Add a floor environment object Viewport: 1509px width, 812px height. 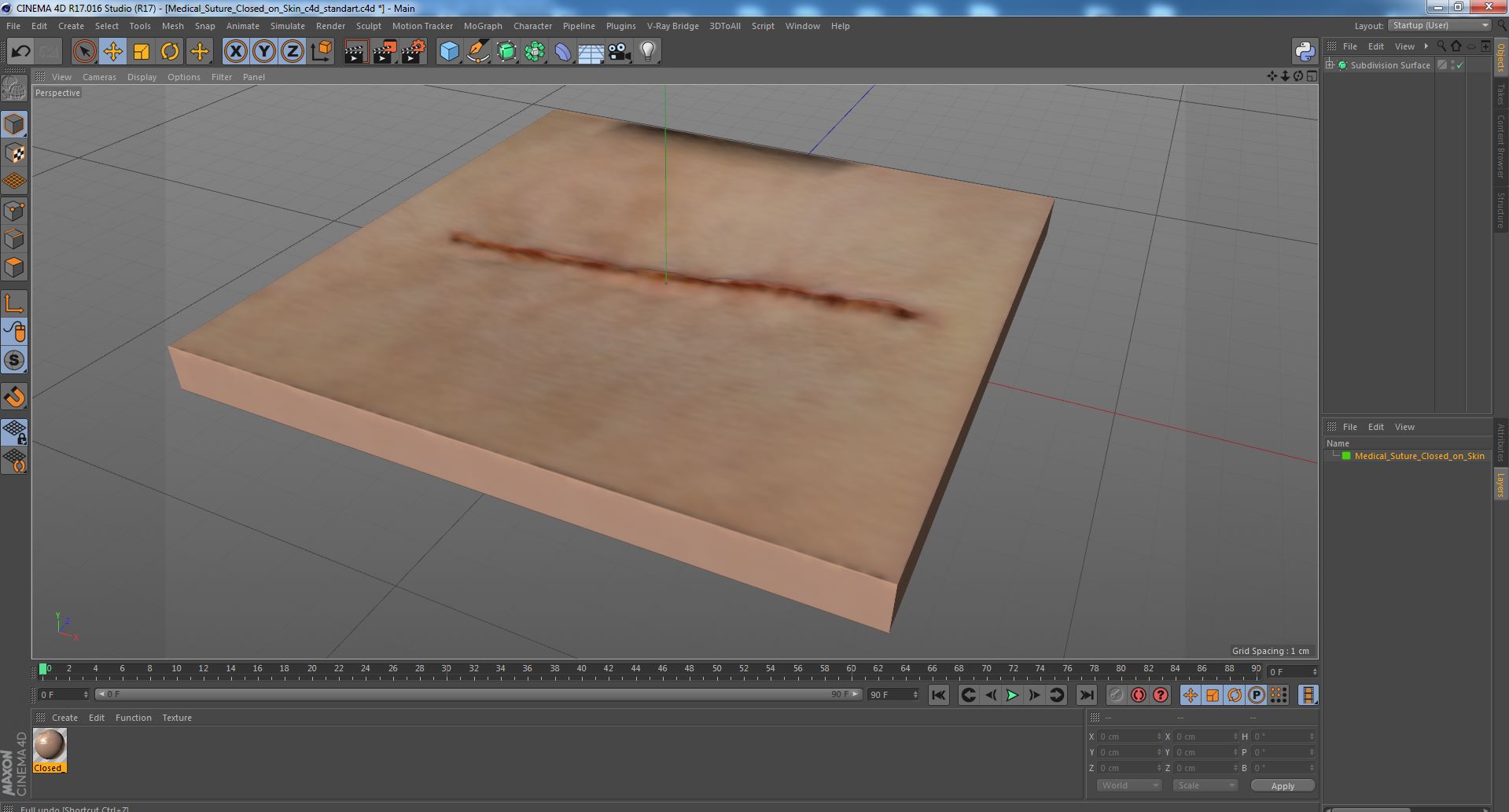click(x=591, y=52)
